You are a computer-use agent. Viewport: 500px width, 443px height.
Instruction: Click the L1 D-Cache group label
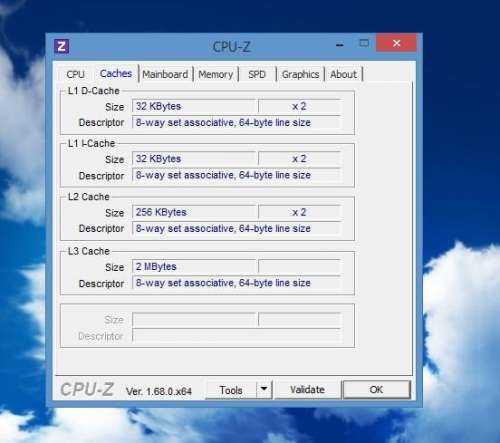point(94,91)
